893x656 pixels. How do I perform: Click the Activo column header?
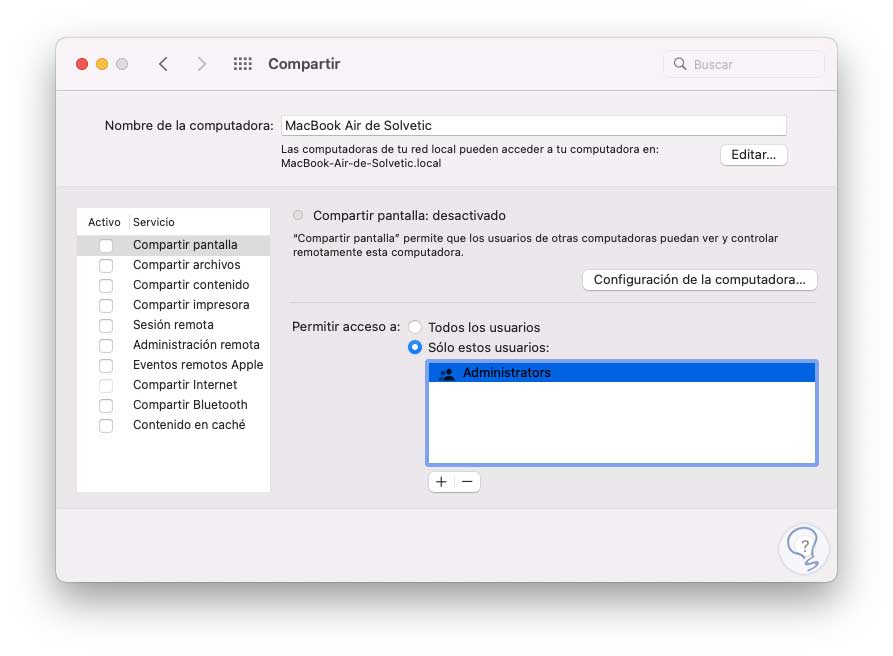[104, 222]
